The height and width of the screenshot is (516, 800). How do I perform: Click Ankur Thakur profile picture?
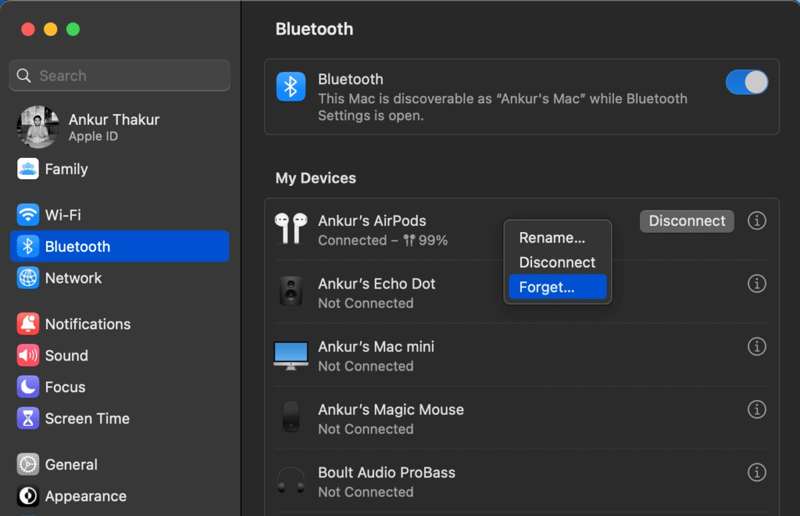(x=37, y=127)
